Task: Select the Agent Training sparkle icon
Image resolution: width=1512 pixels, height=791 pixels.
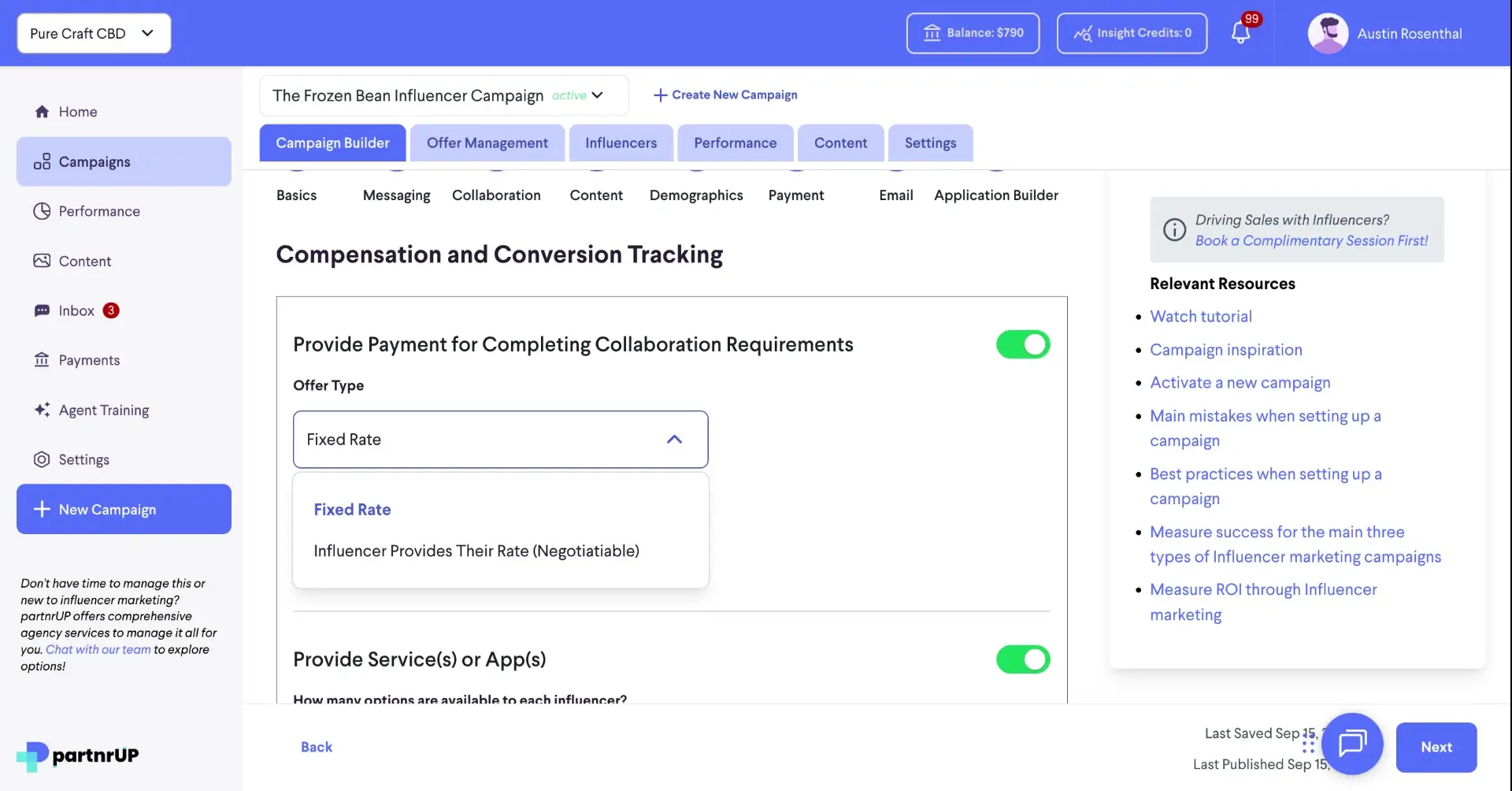Action: (x=43, y=410)
